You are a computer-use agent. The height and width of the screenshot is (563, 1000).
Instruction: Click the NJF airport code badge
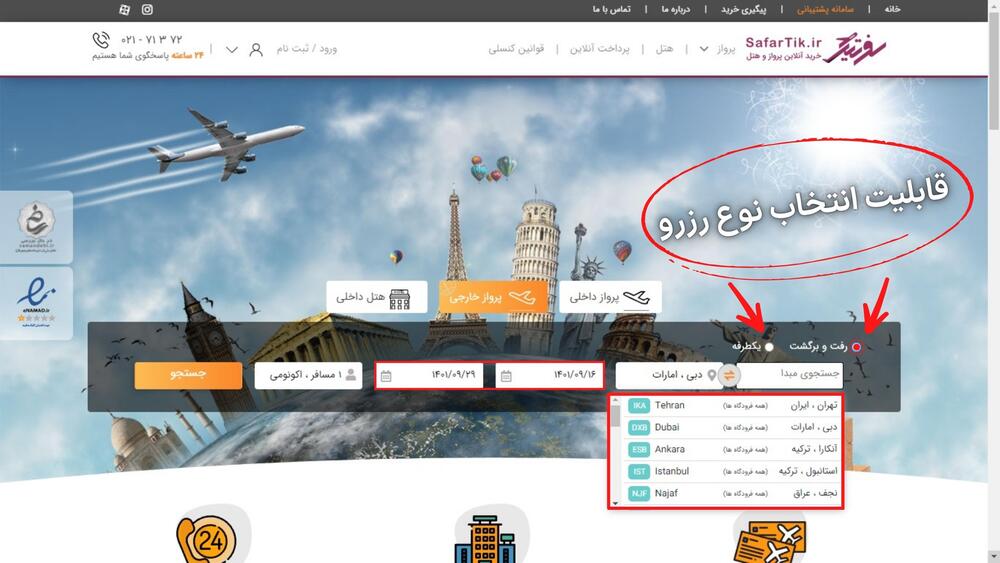(x=638, y=494)
